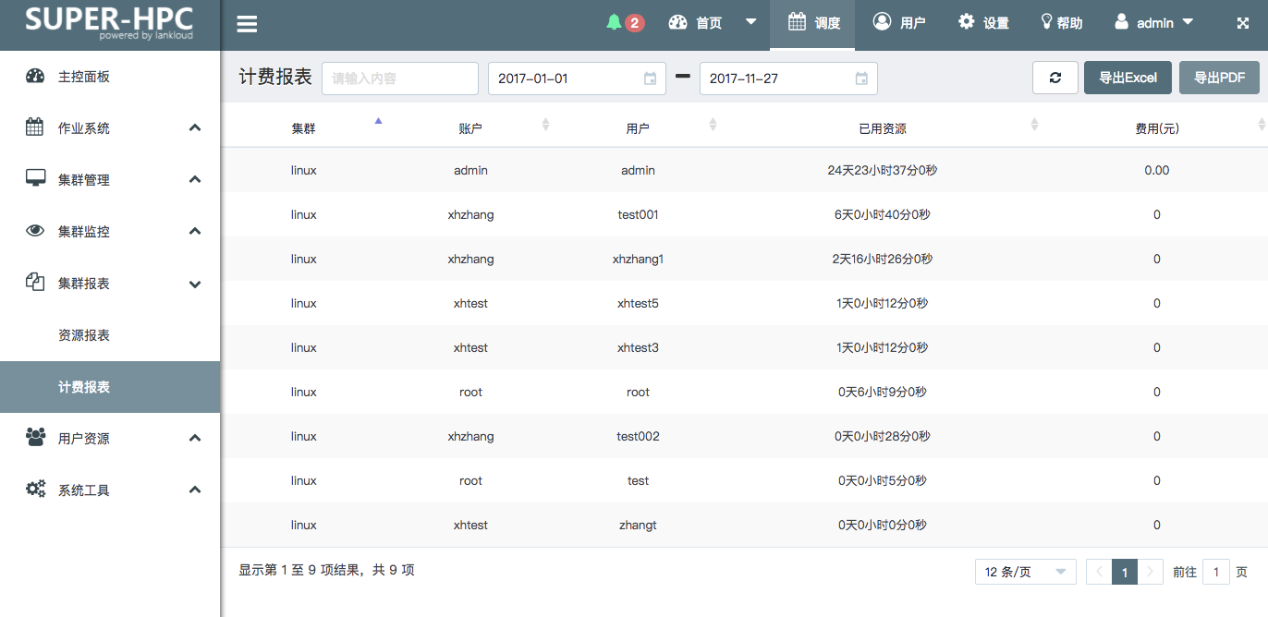Click the 导出PDF button
This screenshot has width=1268, height=617.
1219,78
